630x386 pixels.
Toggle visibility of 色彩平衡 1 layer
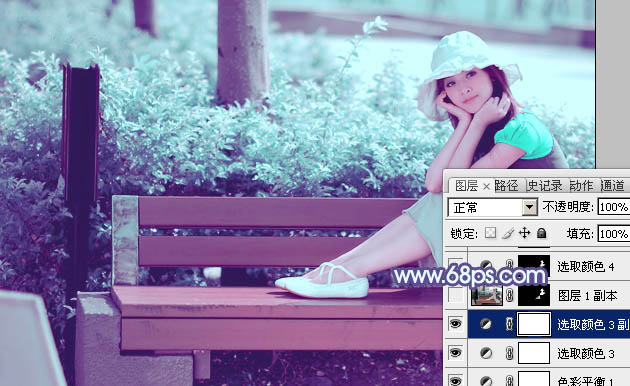(455, 380)
